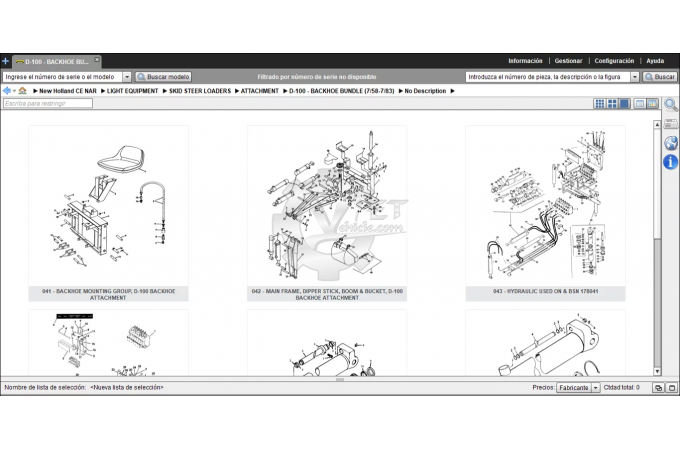Screen dimensions: 680x450
Task: Open the bottom-left partially visible valve diagram thumbnail
Action: 108,343
